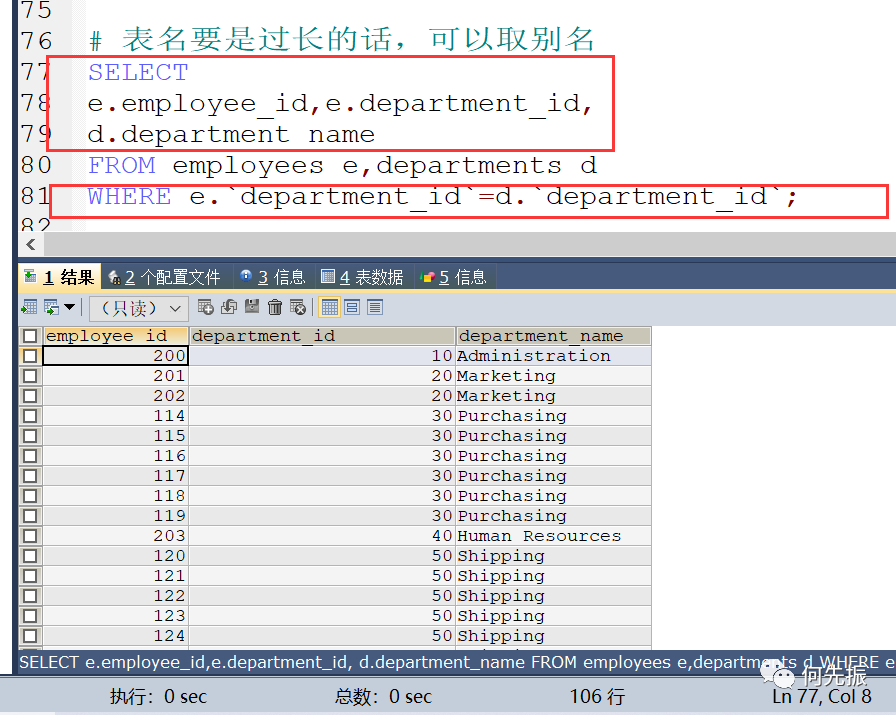This screenshot has width=896, height=715.
Task: Select Marketing cell in row 201
Action: pyautogui.click(x=553, y=376)
